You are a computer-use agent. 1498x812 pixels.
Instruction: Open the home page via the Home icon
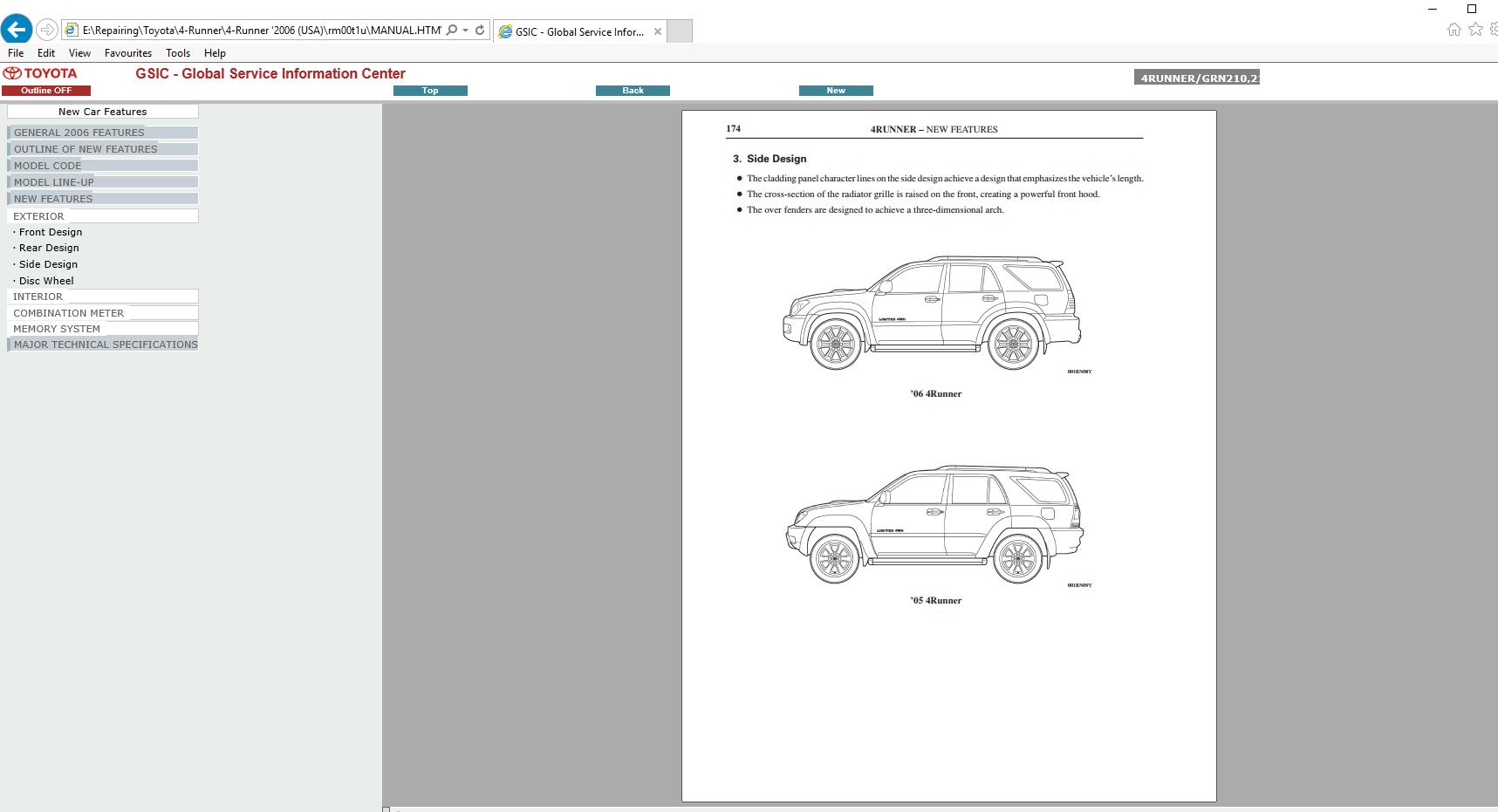(x=1454, y=29)
